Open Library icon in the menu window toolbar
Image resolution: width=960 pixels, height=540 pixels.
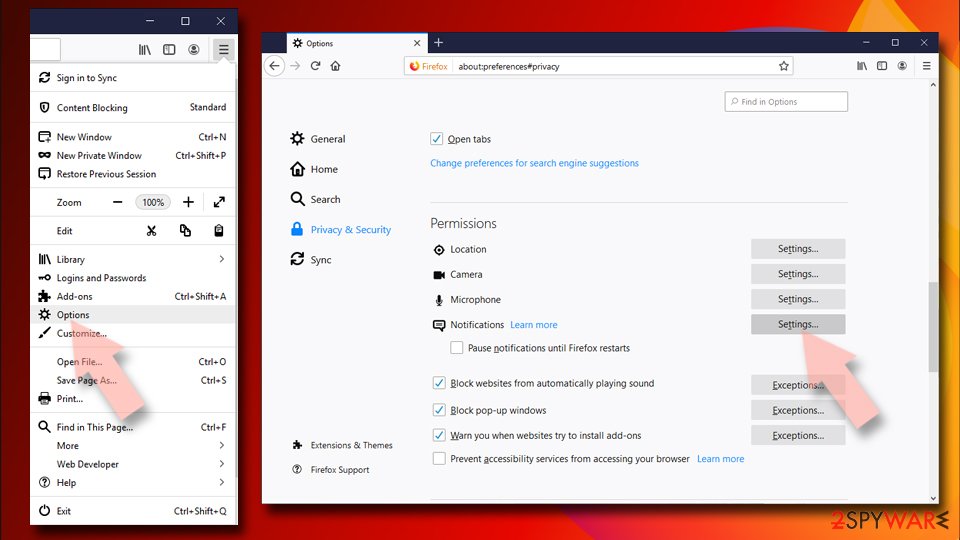coord(144,50)
